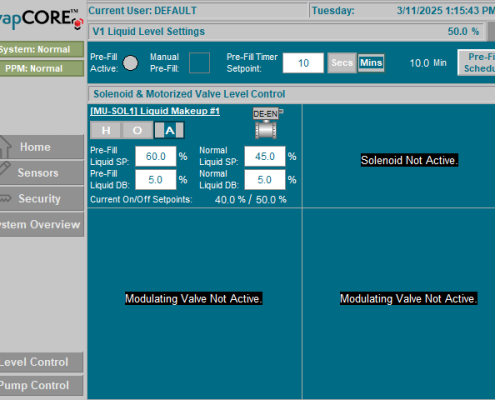Screen dimensions: 495x400
Task: Click the key icon beside Security
Action: click(5, 199)
